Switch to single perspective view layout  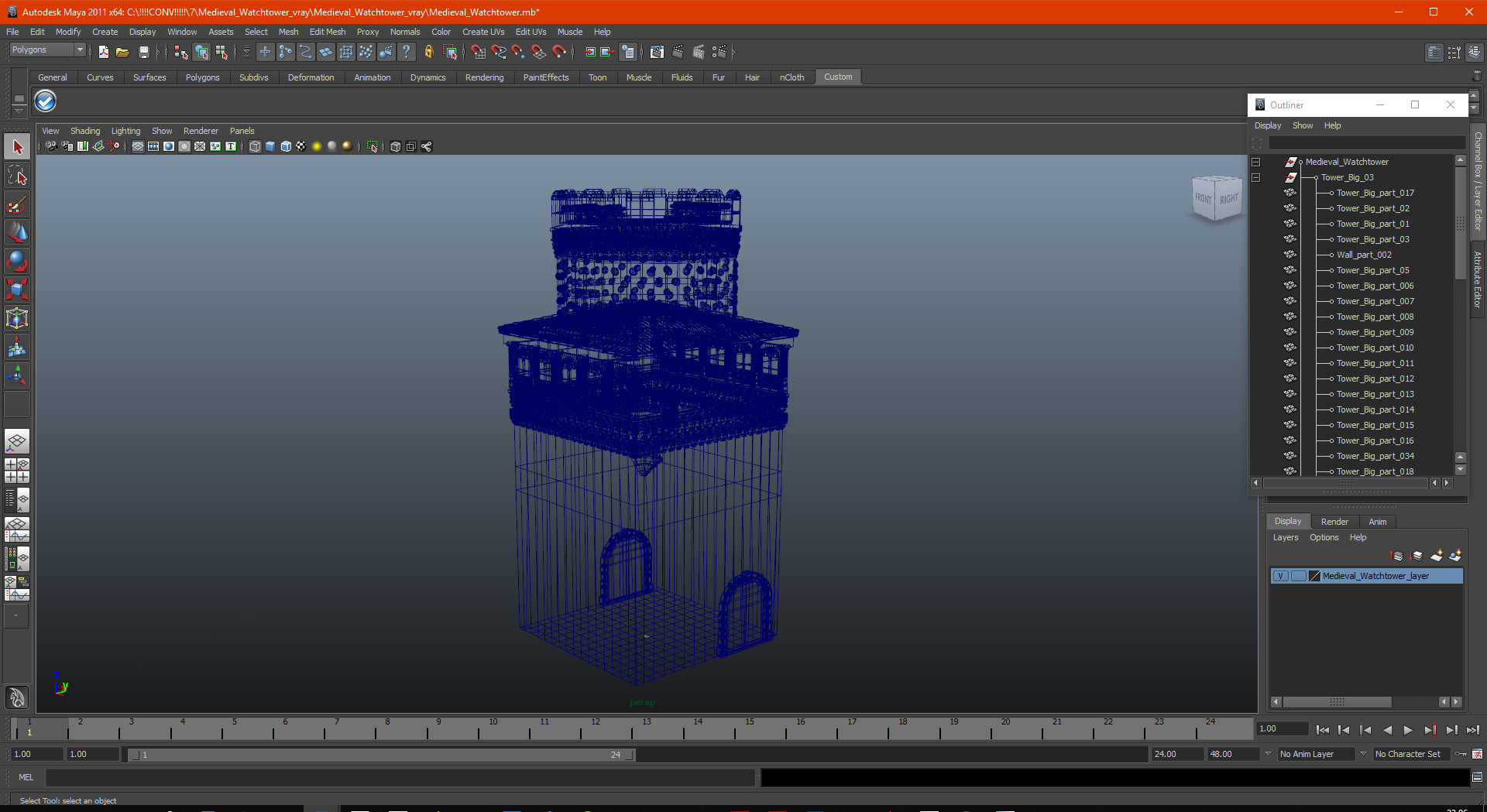coord(17,442)
